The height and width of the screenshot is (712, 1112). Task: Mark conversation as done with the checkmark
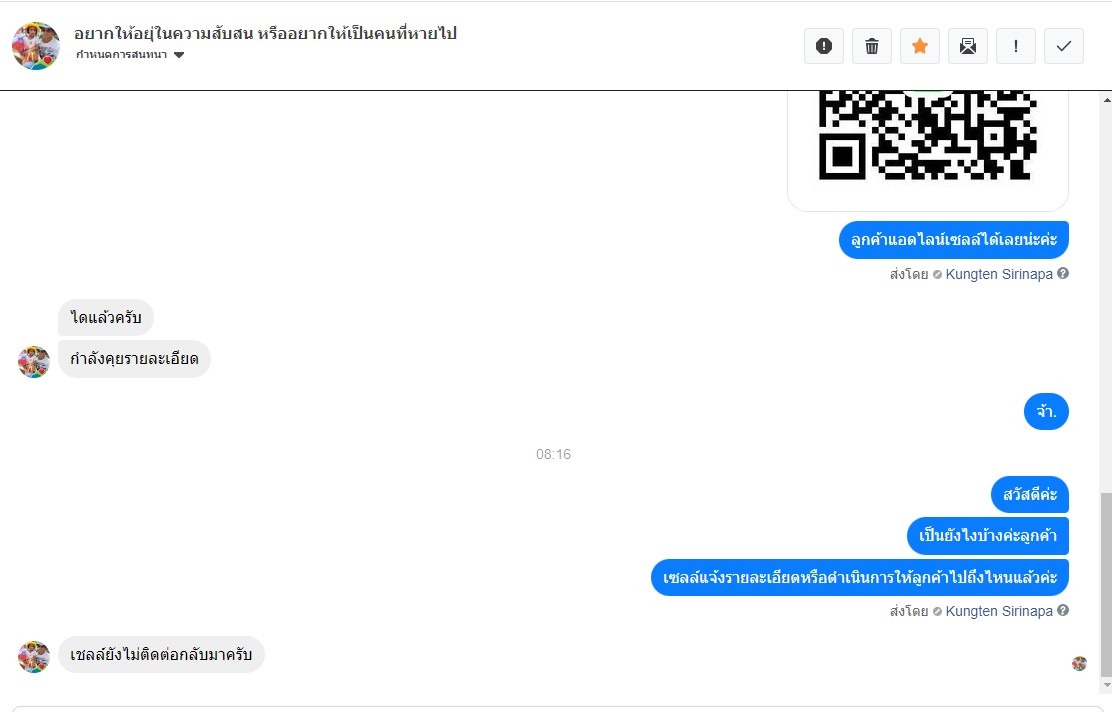click(1064, 46)
